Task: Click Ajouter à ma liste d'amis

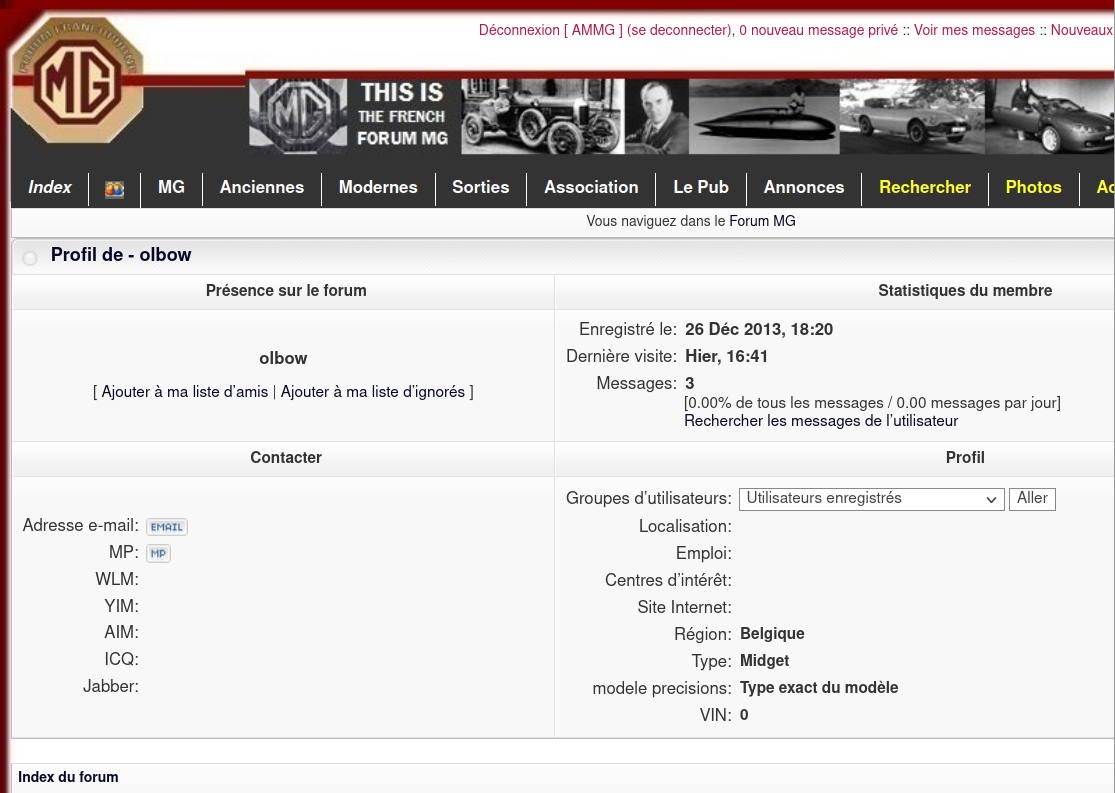Action: pos(185,392)
